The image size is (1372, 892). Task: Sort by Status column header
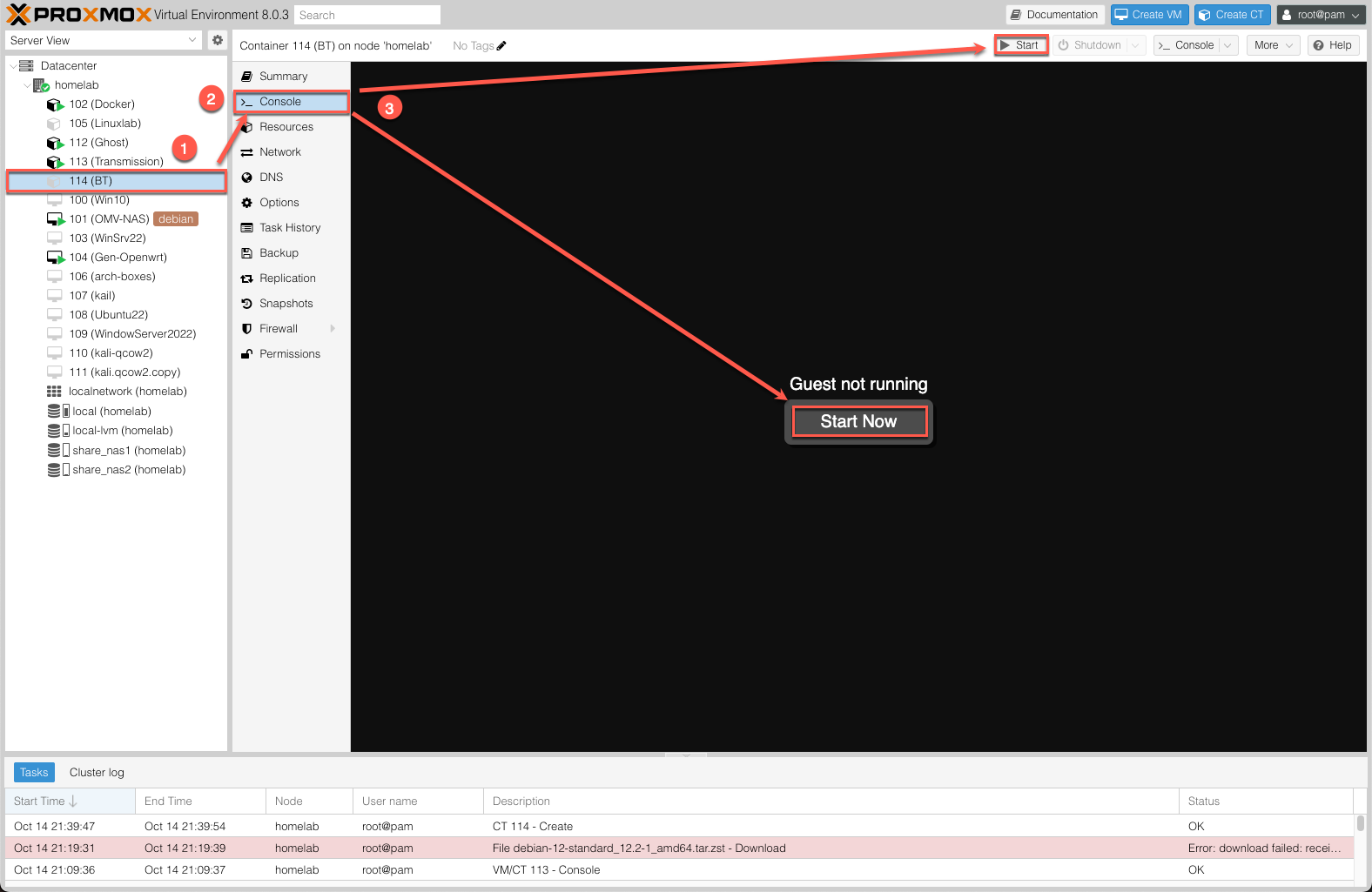1266,801
